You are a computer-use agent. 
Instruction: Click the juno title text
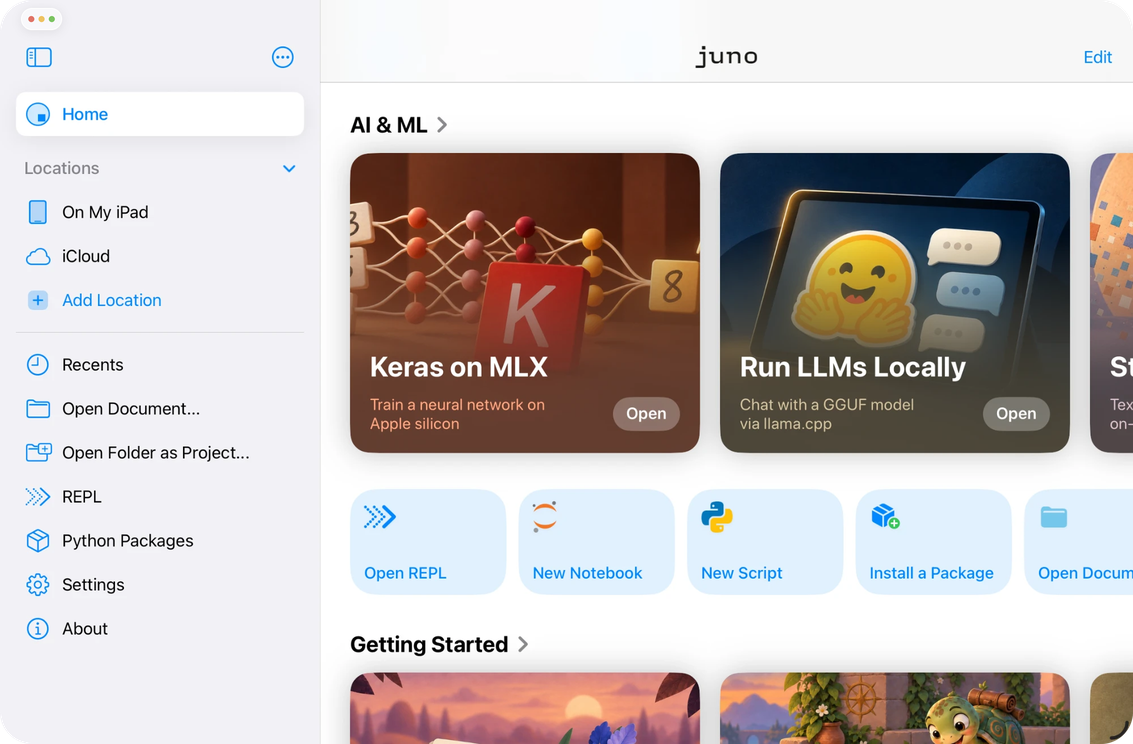pyautogui.click(x=726, y=56)
